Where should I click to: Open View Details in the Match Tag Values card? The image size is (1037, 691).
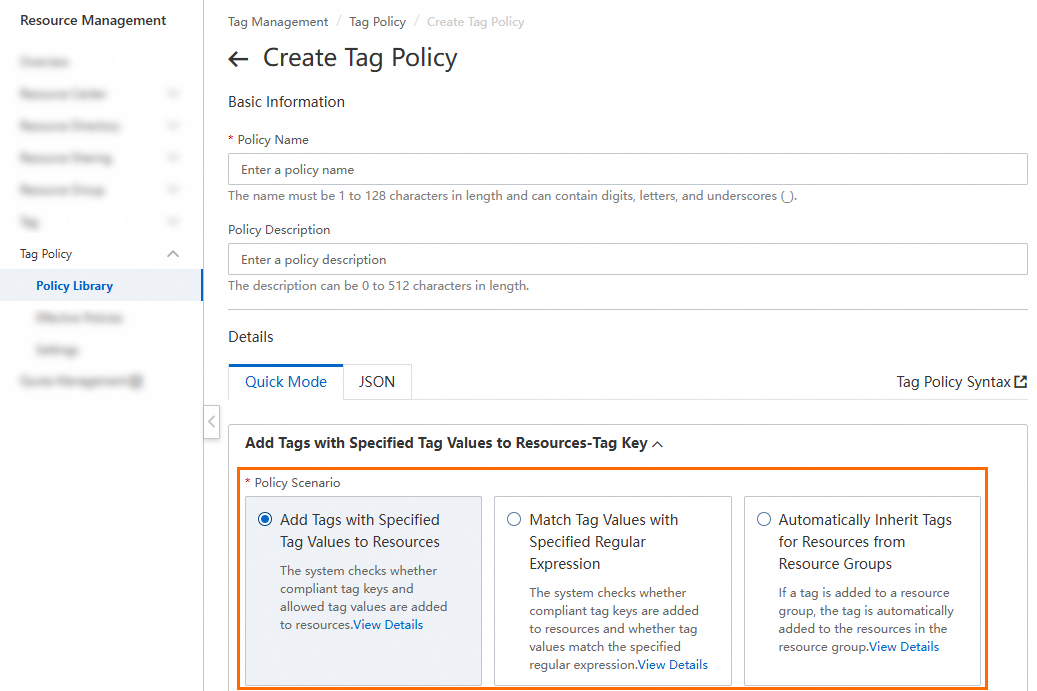(673, 665)
